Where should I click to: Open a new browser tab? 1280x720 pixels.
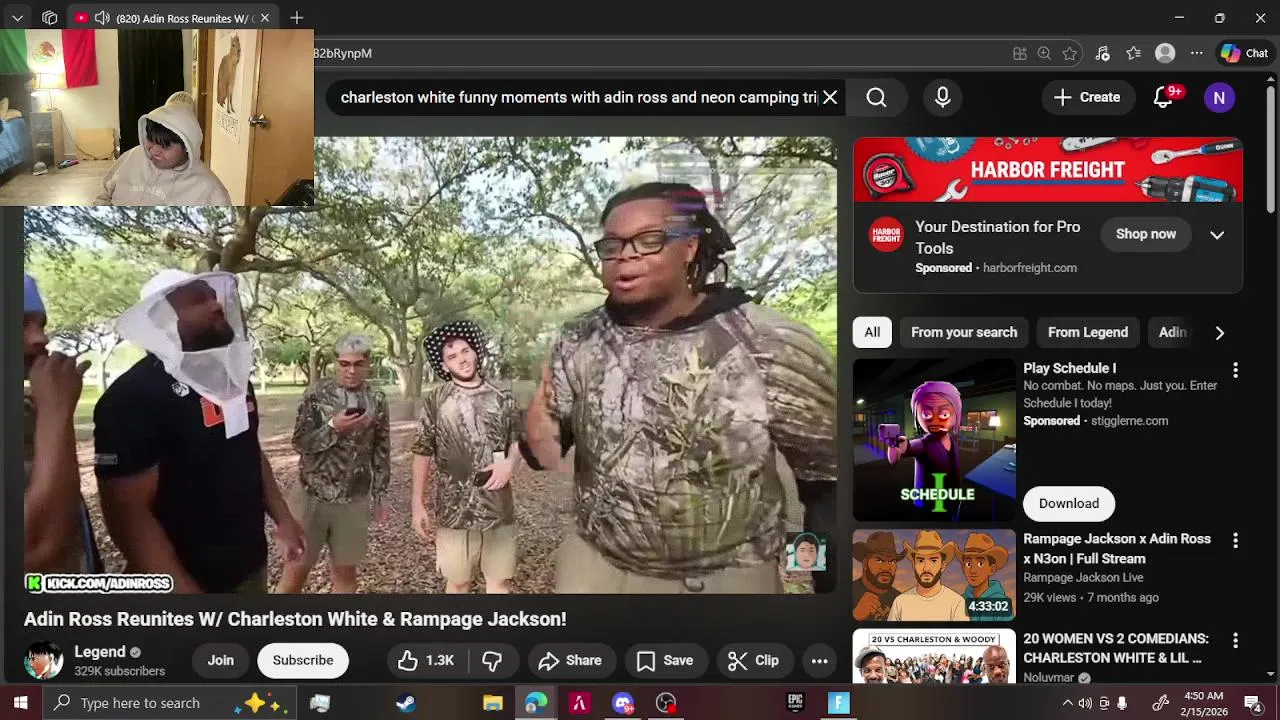pos(297,18)
